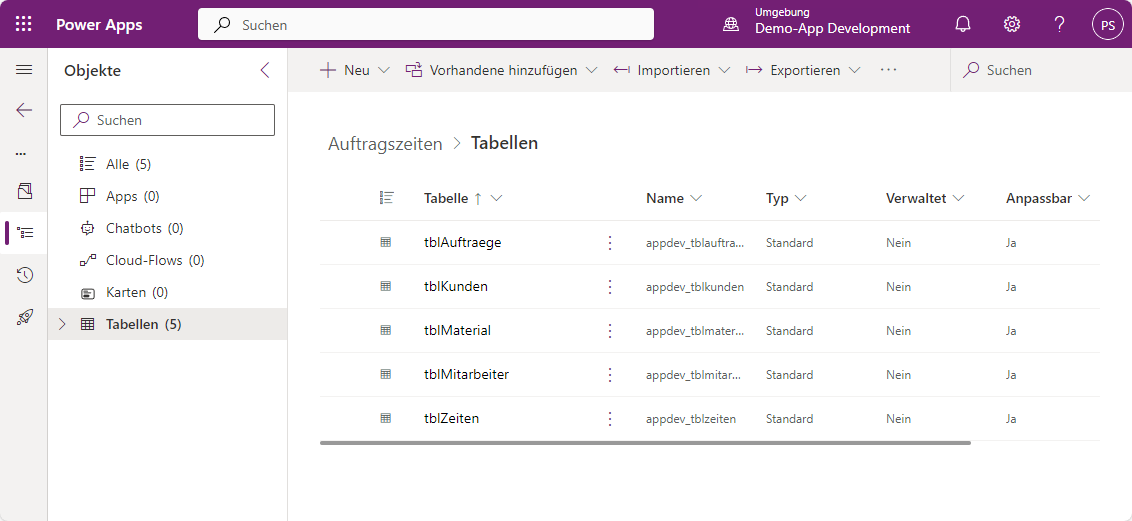
Task: Click the rocket publish icon in left rail
Action: (x=25, y=317)
